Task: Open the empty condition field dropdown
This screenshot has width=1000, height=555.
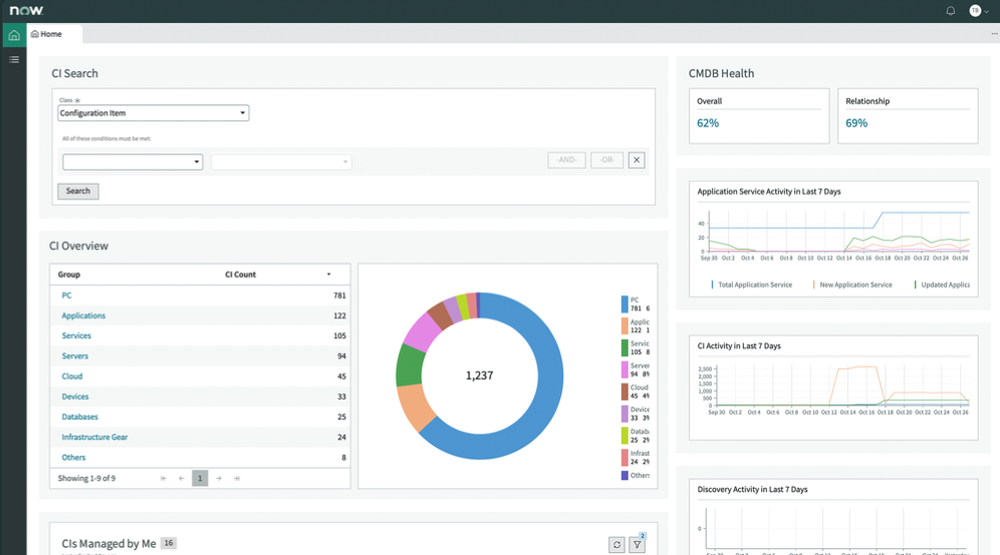Action: [133, 161]
